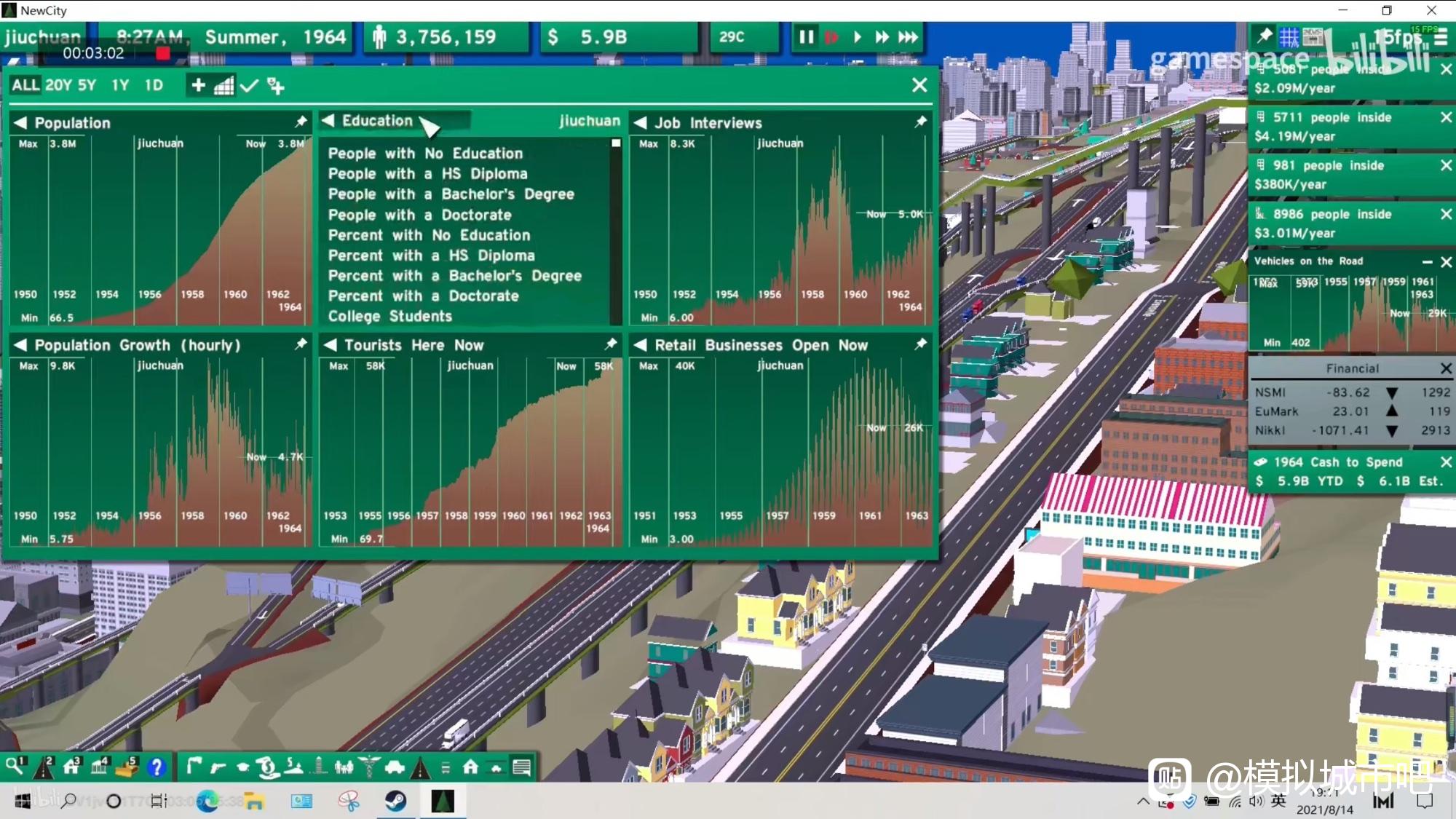The height and width of the screenshot is (819, 1456).
Task: Collapse the Education statistic selector arrow
Action: (x=328, y=121)
